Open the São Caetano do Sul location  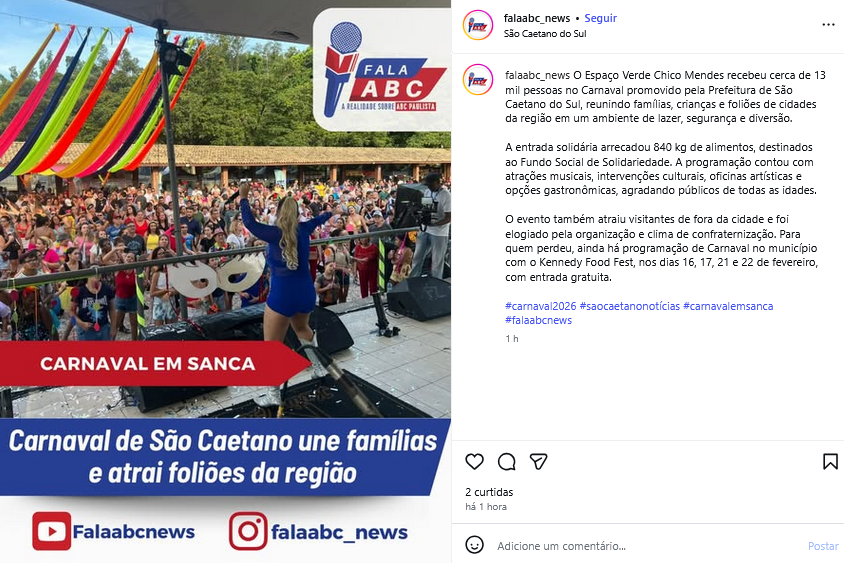[545, 33]
